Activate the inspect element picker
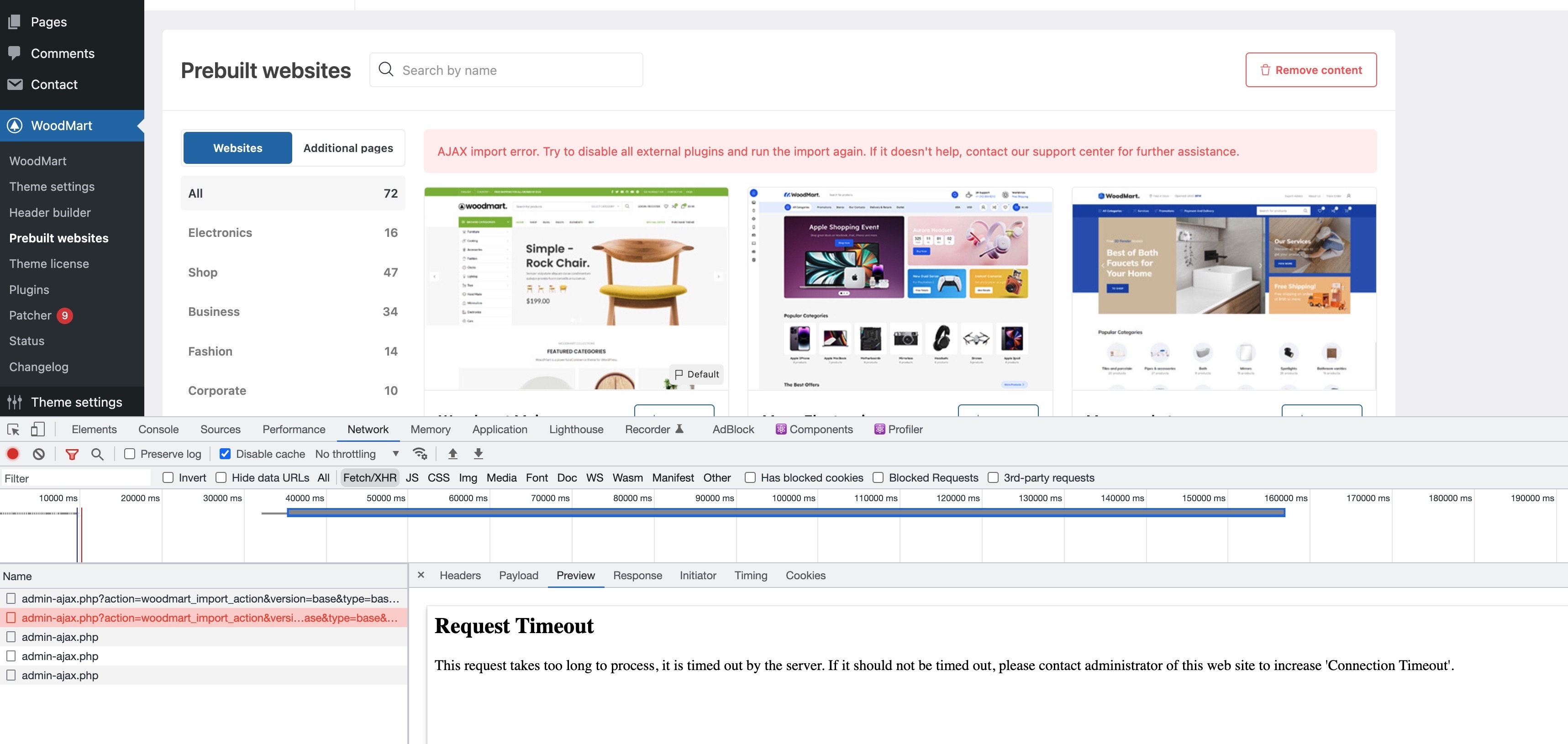The height and width of the screenshot is (744, 1568). coord(13,430)
